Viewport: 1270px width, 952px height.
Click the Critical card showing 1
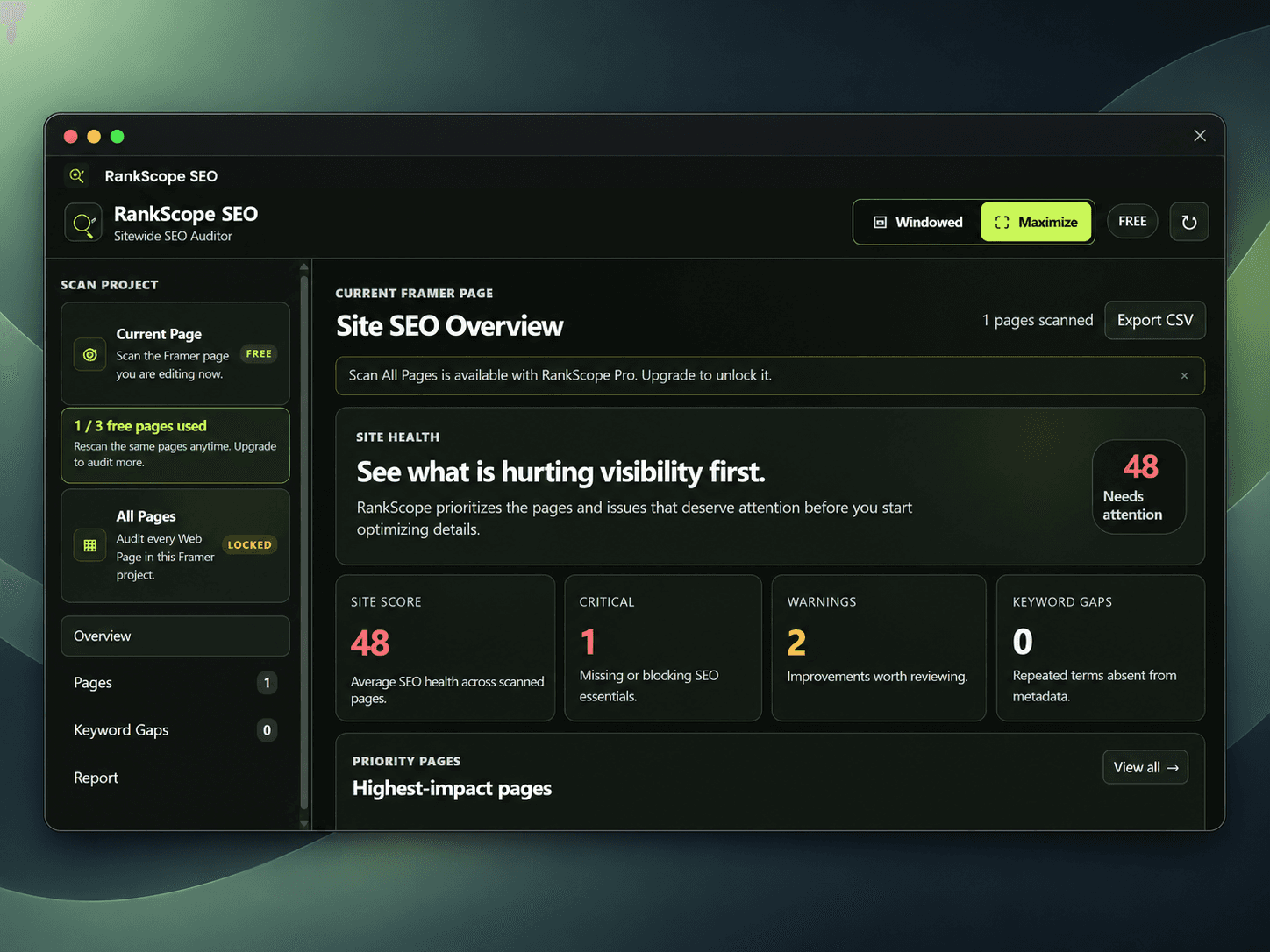click(663, 648)
